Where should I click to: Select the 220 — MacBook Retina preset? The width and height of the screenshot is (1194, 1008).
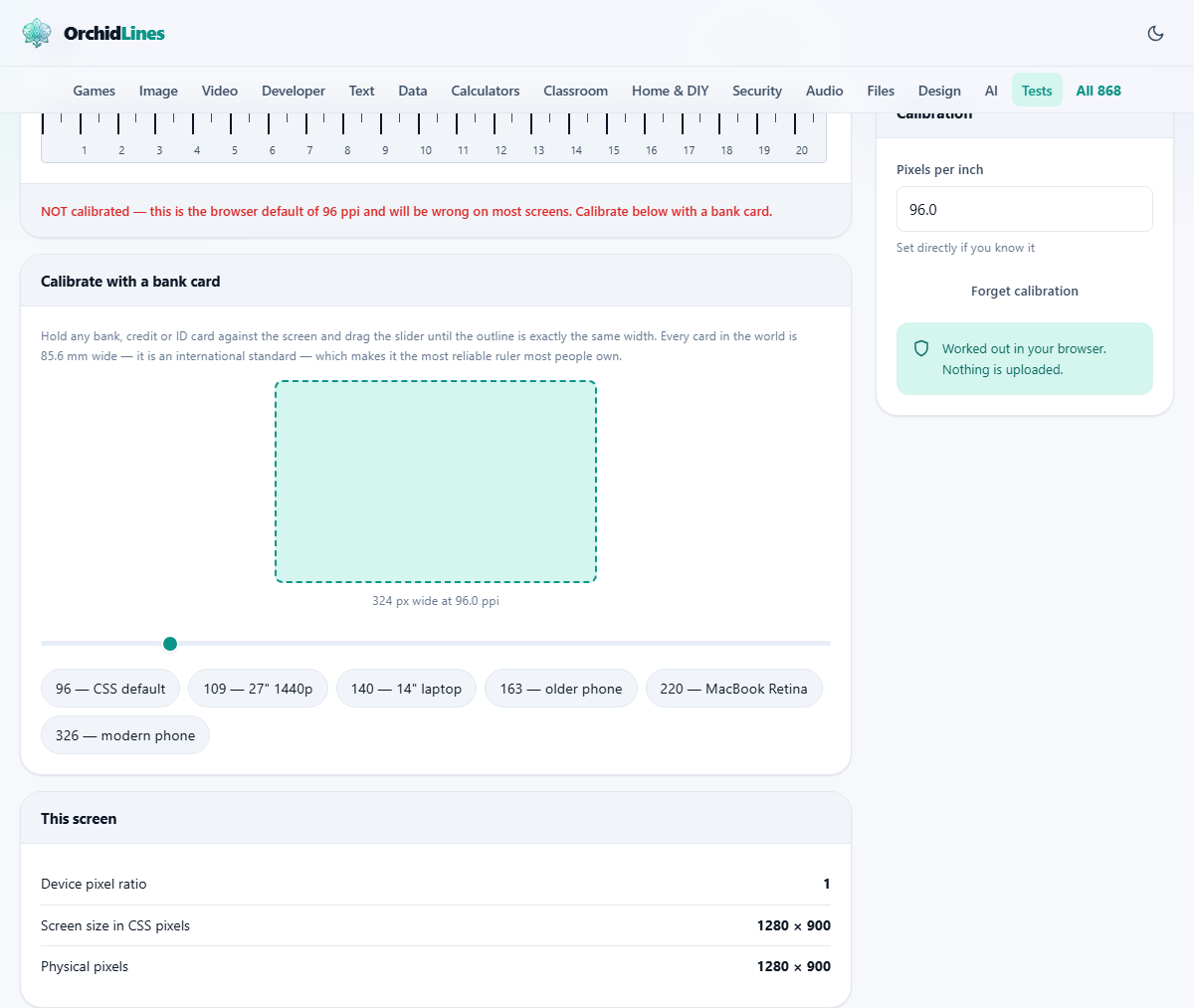click(x=734, y=689)
